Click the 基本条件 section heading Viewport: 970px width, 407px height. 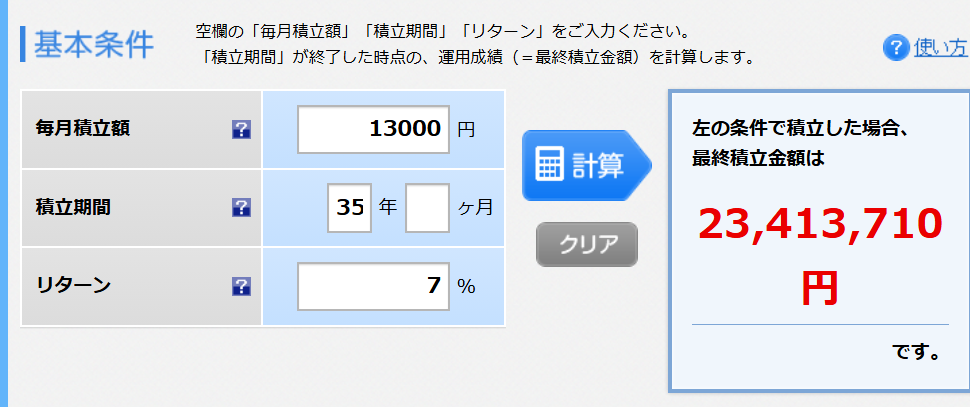[x=93, y=45]
